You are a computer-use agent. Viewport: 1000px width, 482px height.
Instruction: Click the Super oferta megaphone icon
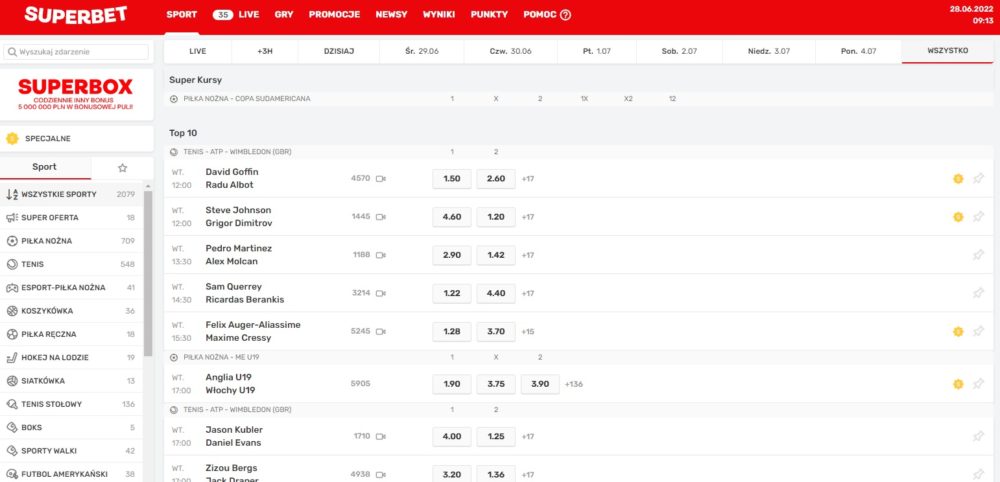[11, 217]
